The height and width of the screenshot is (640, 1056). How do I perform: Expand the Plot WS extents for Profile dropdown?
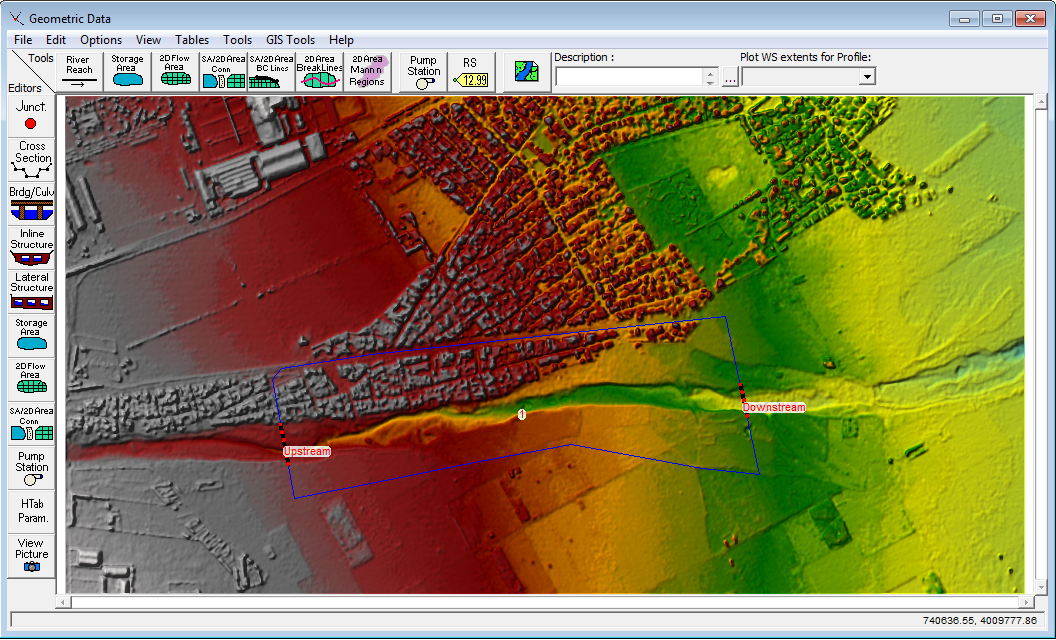[x=867, y=77]
